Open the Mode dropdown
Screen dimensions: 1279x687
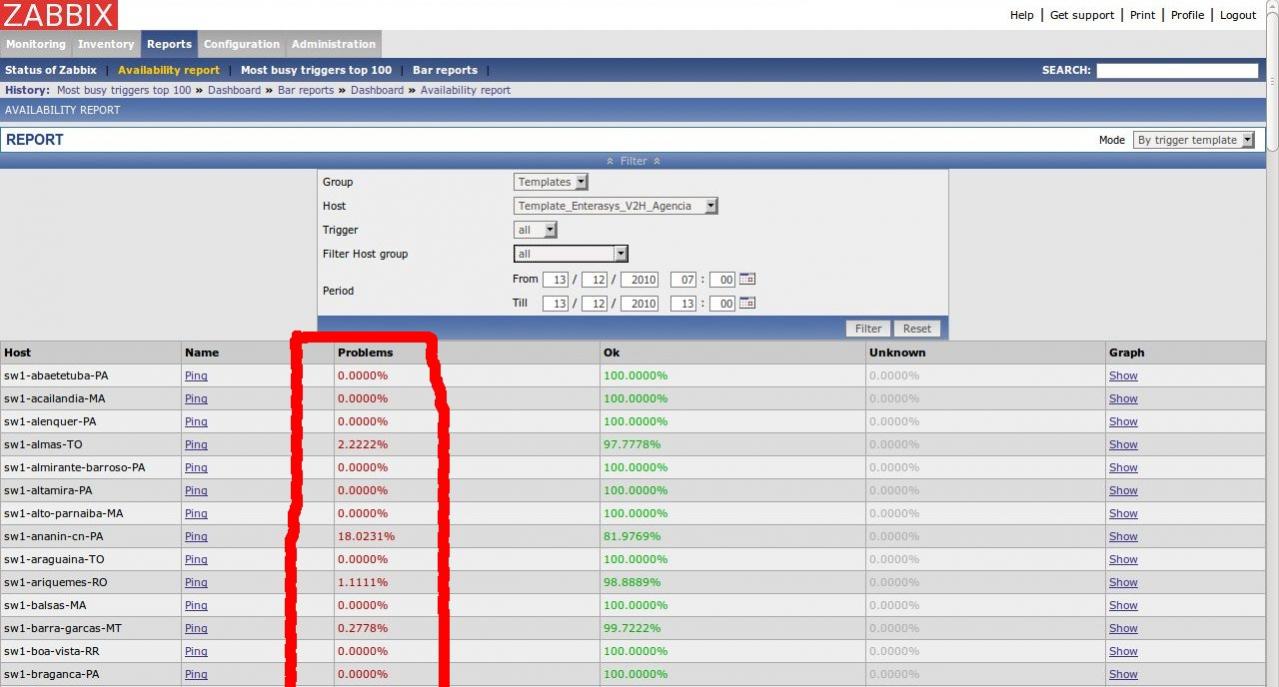[1194, 140]
